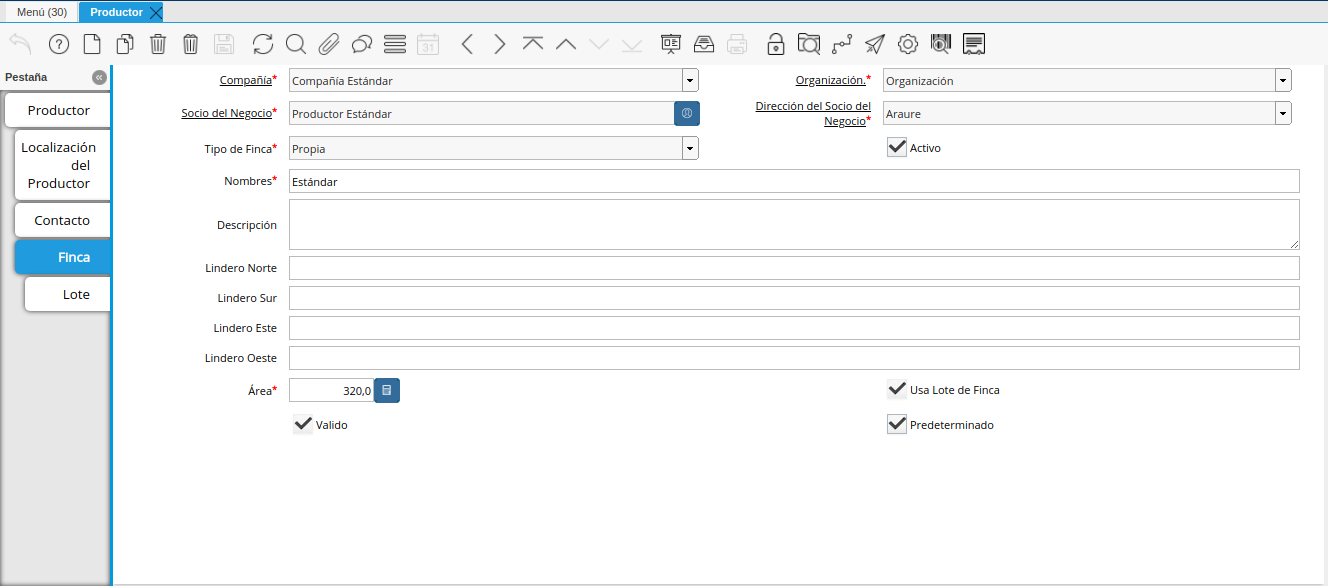Open the workflow nodes icon
1328x587 pixels.
point(842,44)
